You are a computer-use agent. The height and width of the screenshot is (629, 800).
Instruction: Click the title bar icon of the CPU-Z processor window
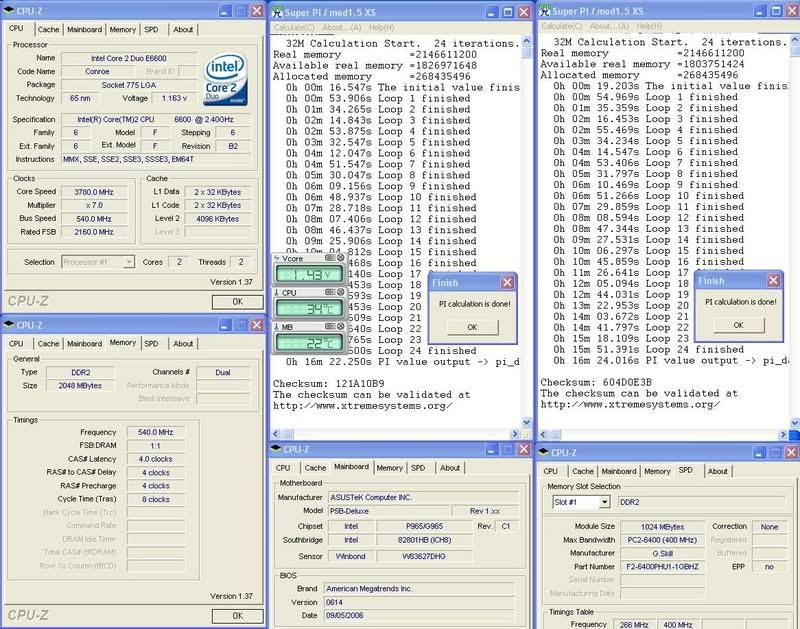tap(9, 11)
